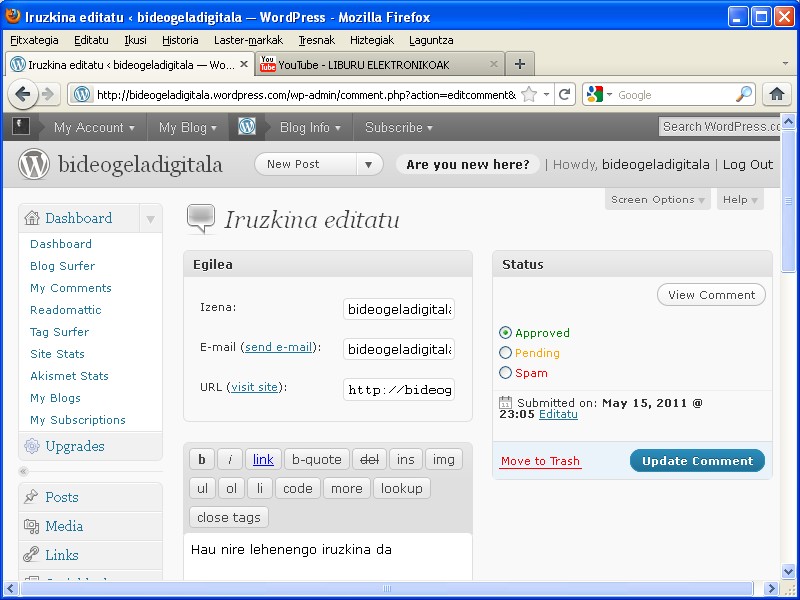800x600 pixels.
Task: Collapse the sidebar menu with the double-arrow icon
Action: [23, 471]
